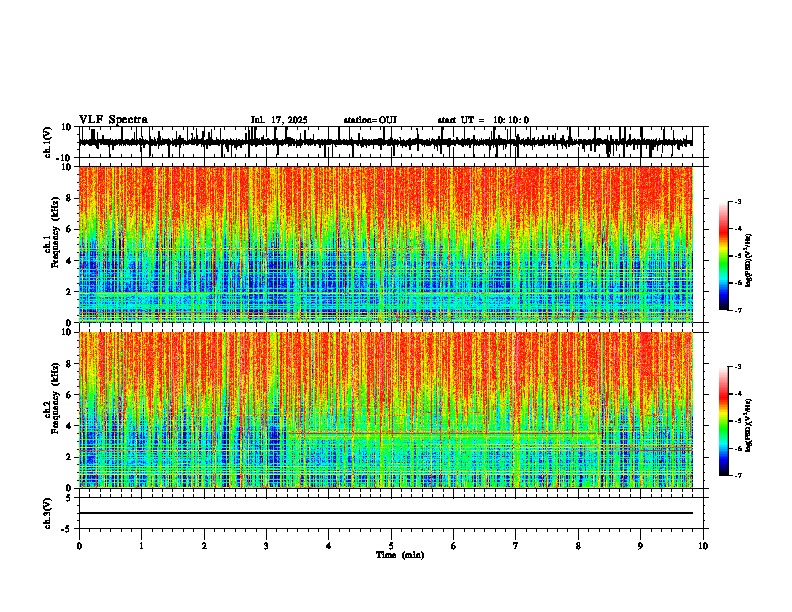This screenshot has width=792, height=612.
Task: Click the 8 kHz tick on ch.2 frequency axis
Action: (x=70, y=363)
